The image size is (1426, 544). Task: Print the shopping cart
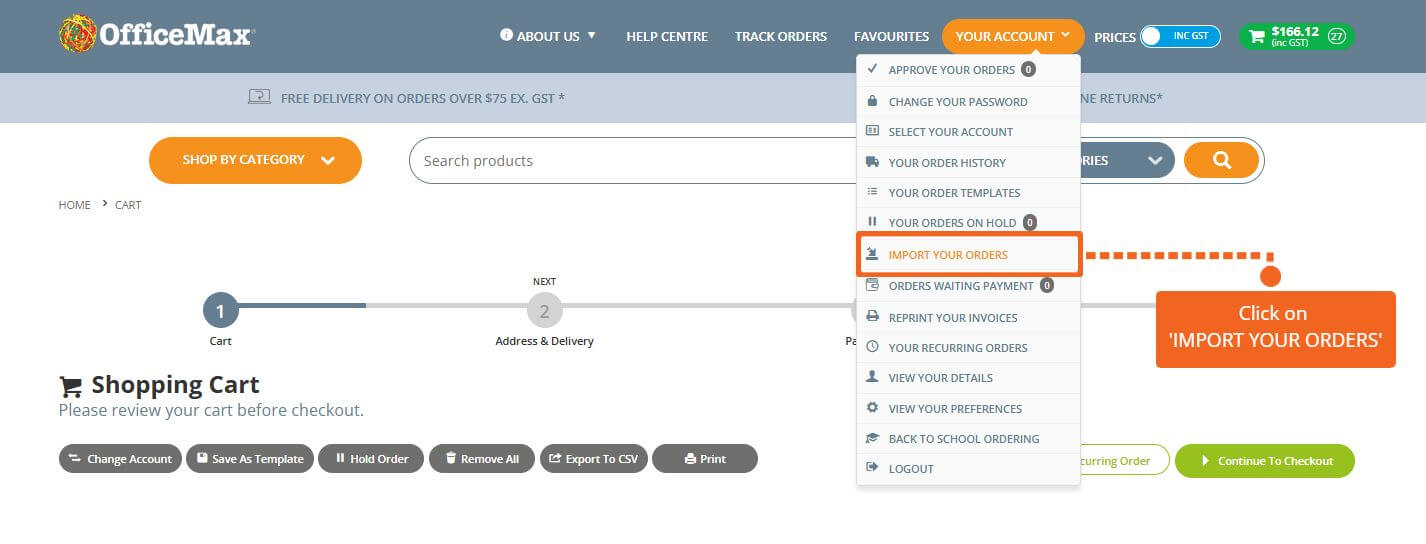point(705,459)
